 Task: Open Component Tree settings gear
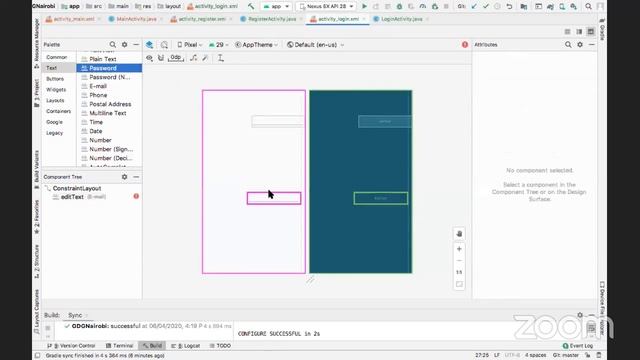coord(124,177)
